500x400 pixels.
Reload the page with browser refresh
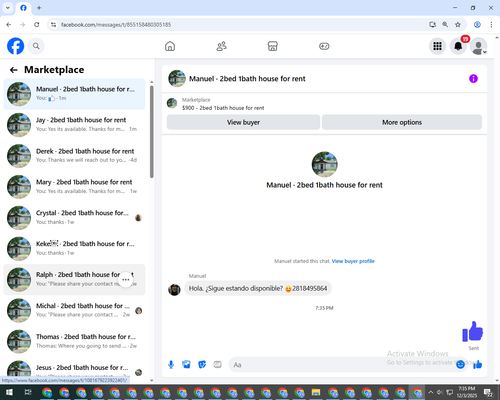pyautogui.click(x=37, y=25)
